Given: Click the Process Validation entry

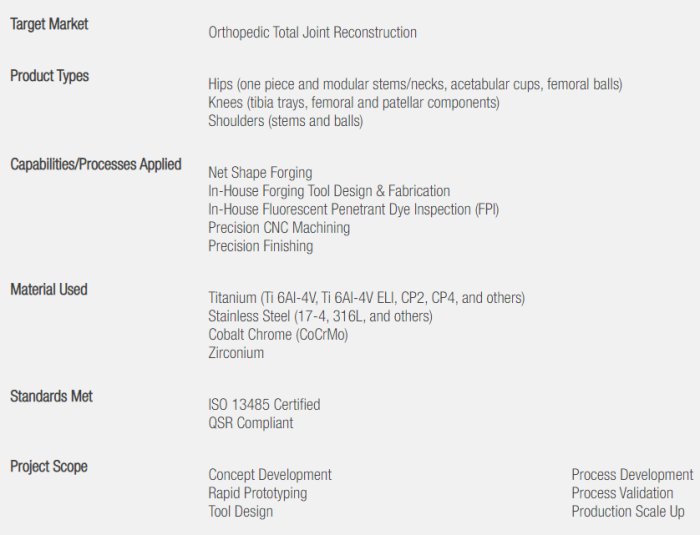Looking at the screenshot, I should [622, 493].
